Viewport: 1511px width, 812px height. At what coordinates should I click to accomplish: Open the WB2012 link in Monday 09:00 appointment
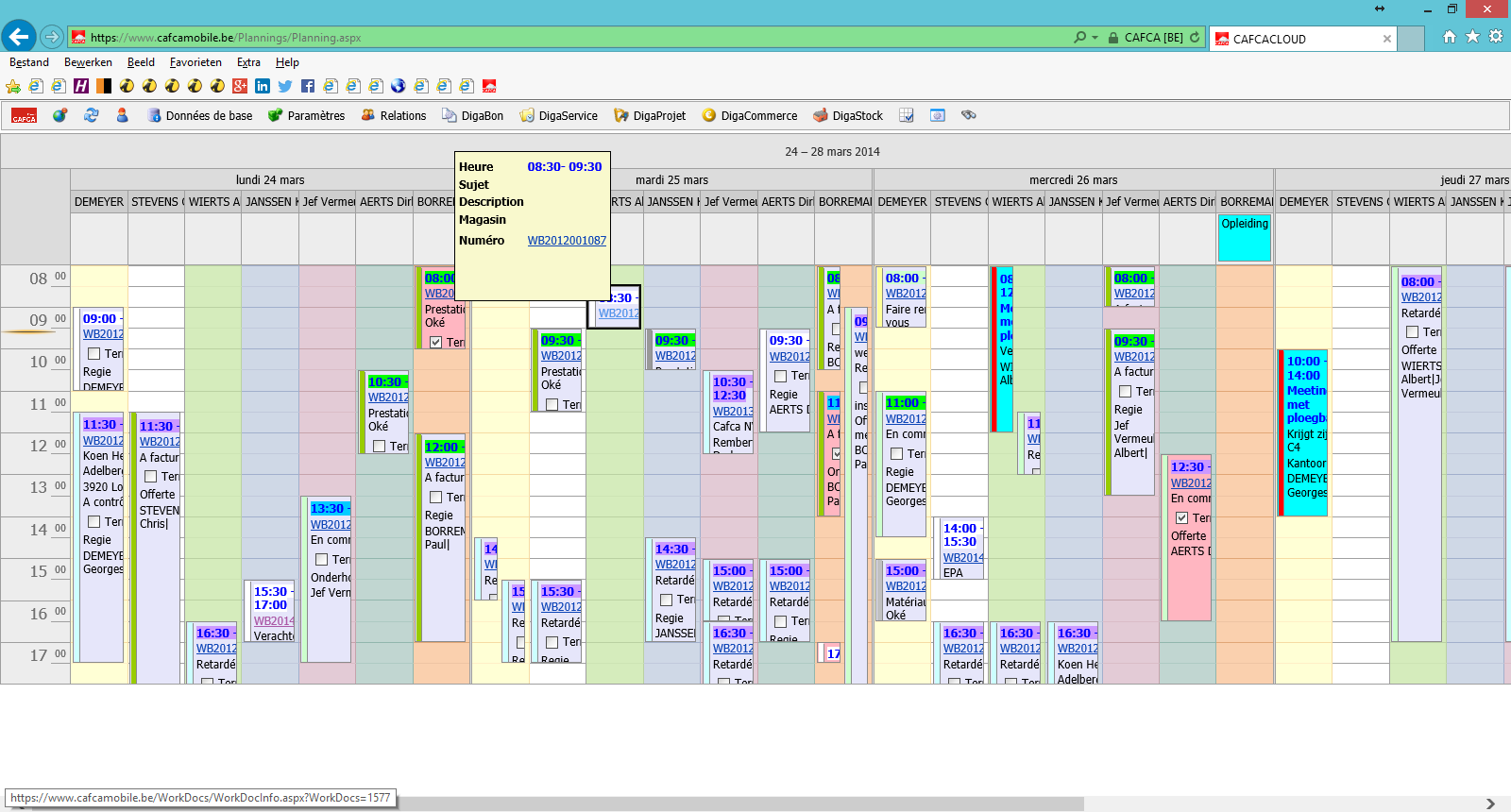(103, 333)
